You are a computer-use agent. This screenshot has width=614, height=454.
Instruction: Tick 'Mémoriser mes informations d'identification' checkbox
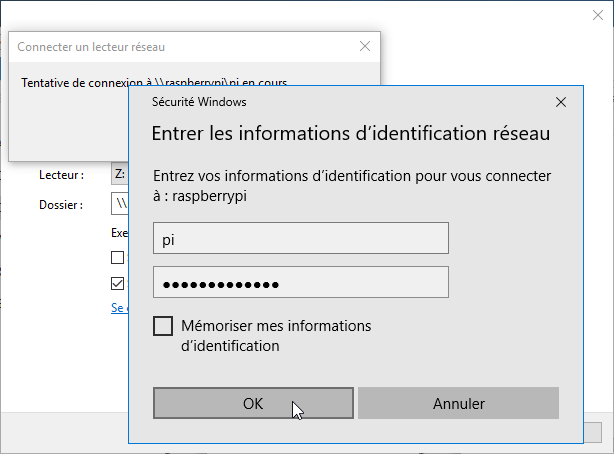coord(163,326)
